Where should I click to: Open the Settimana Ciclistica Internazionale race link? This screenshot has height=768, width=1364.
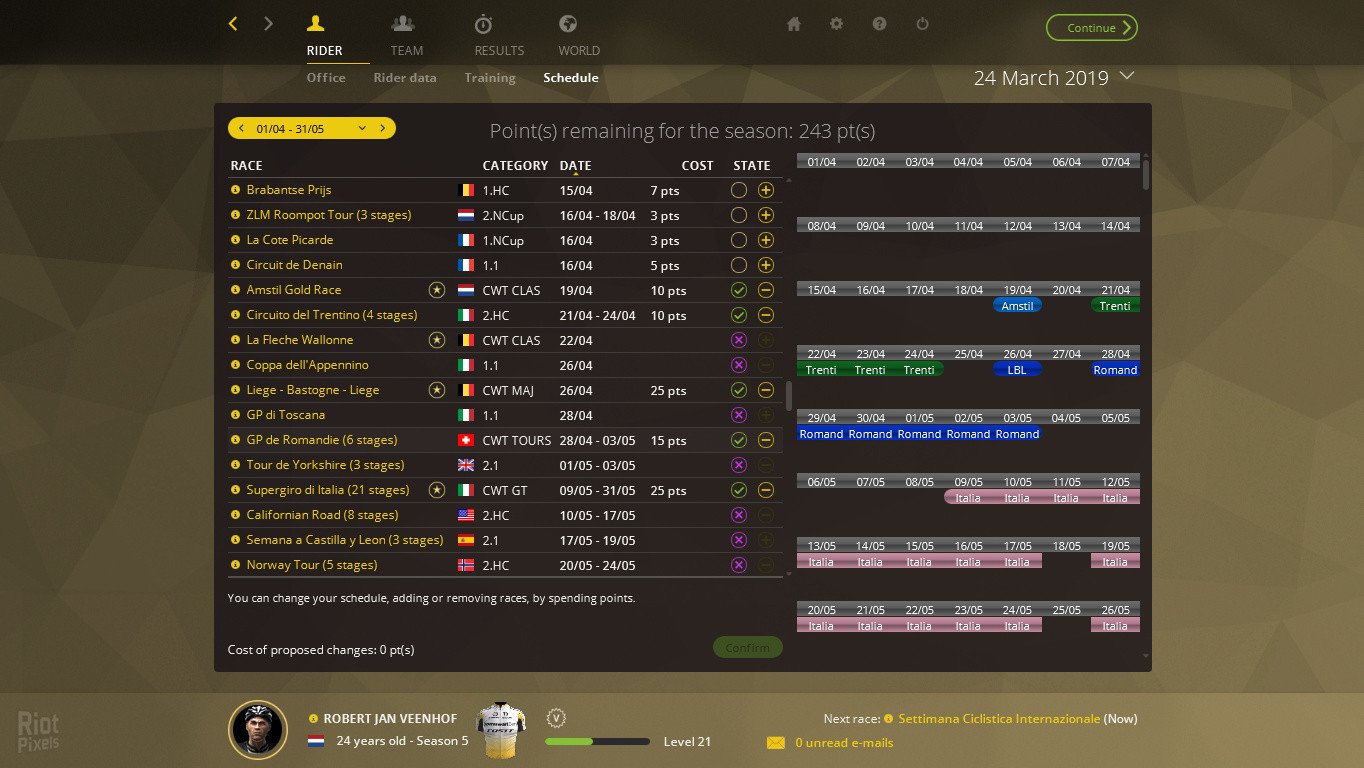1000,718
